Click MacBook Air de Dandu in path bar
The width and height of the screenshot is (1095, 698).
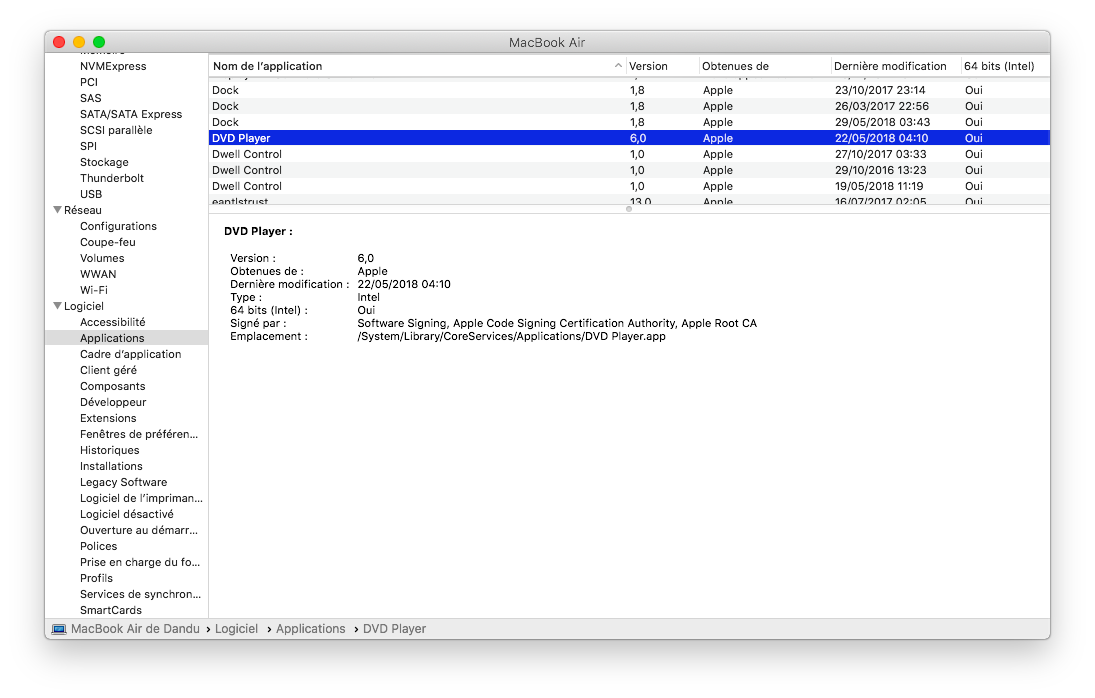pos(135,629)
